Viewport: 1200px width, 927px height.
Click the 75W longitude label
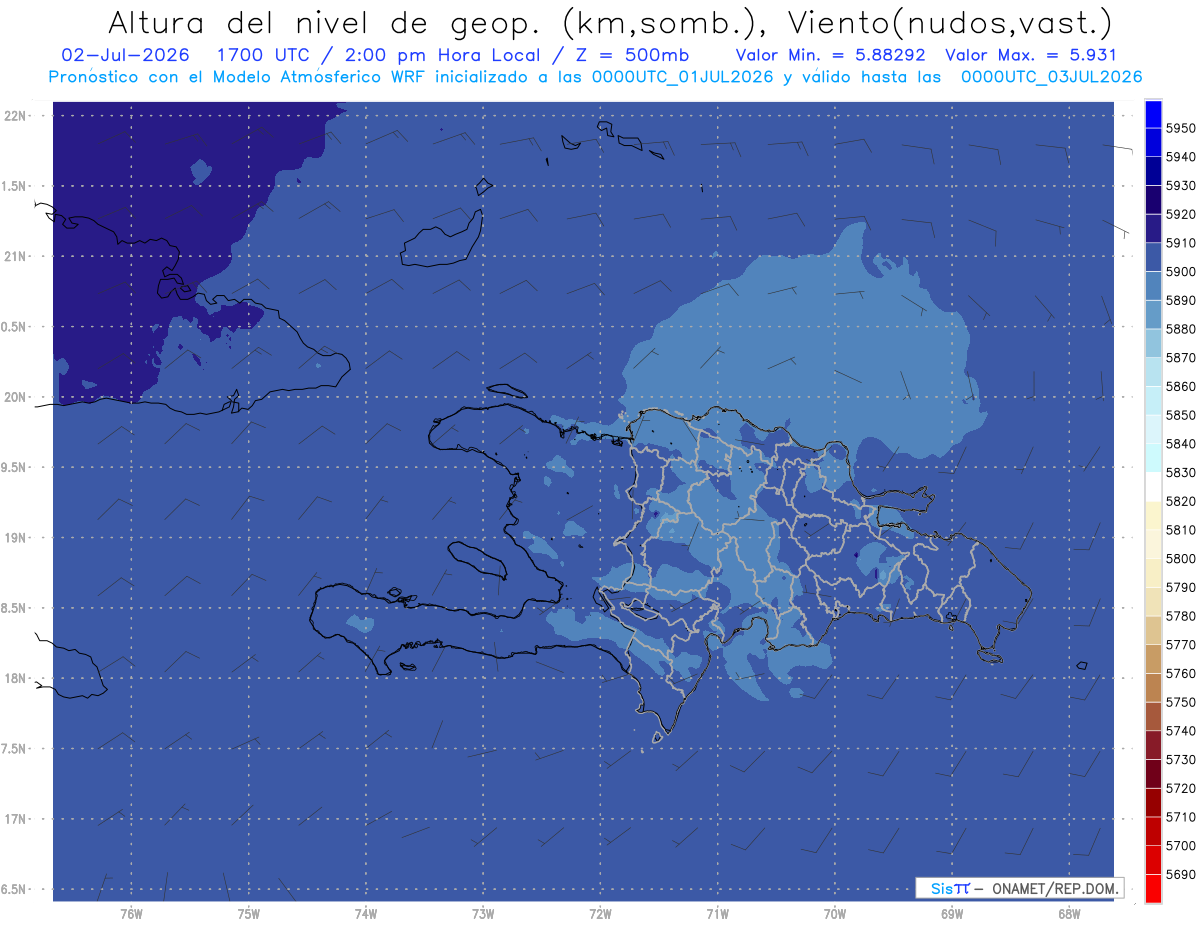pyautogui.click(x=248, y=912)
